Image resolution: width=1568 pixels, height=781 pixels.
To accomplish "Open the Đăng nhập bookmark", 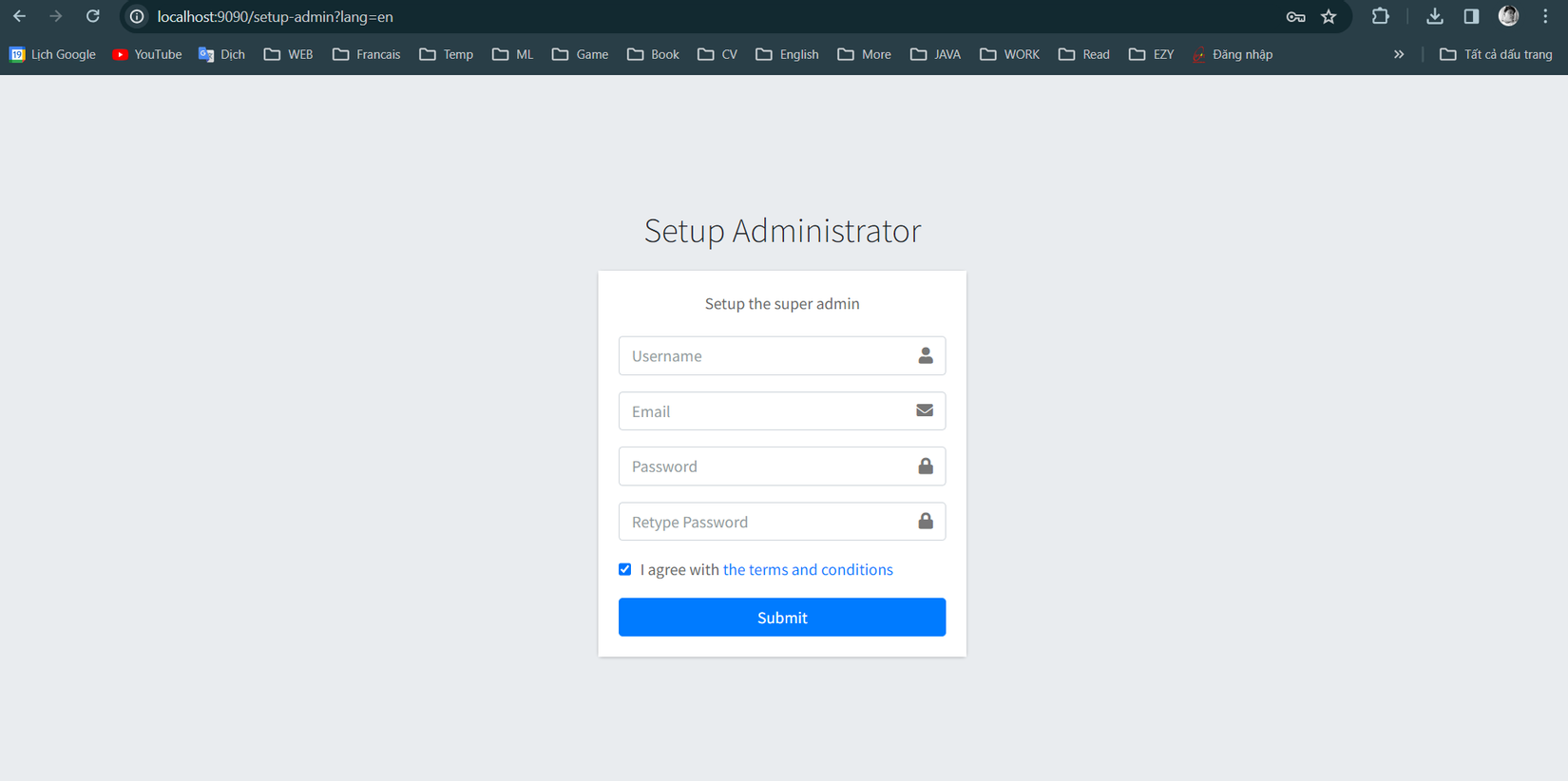I will click(1233, 54).
